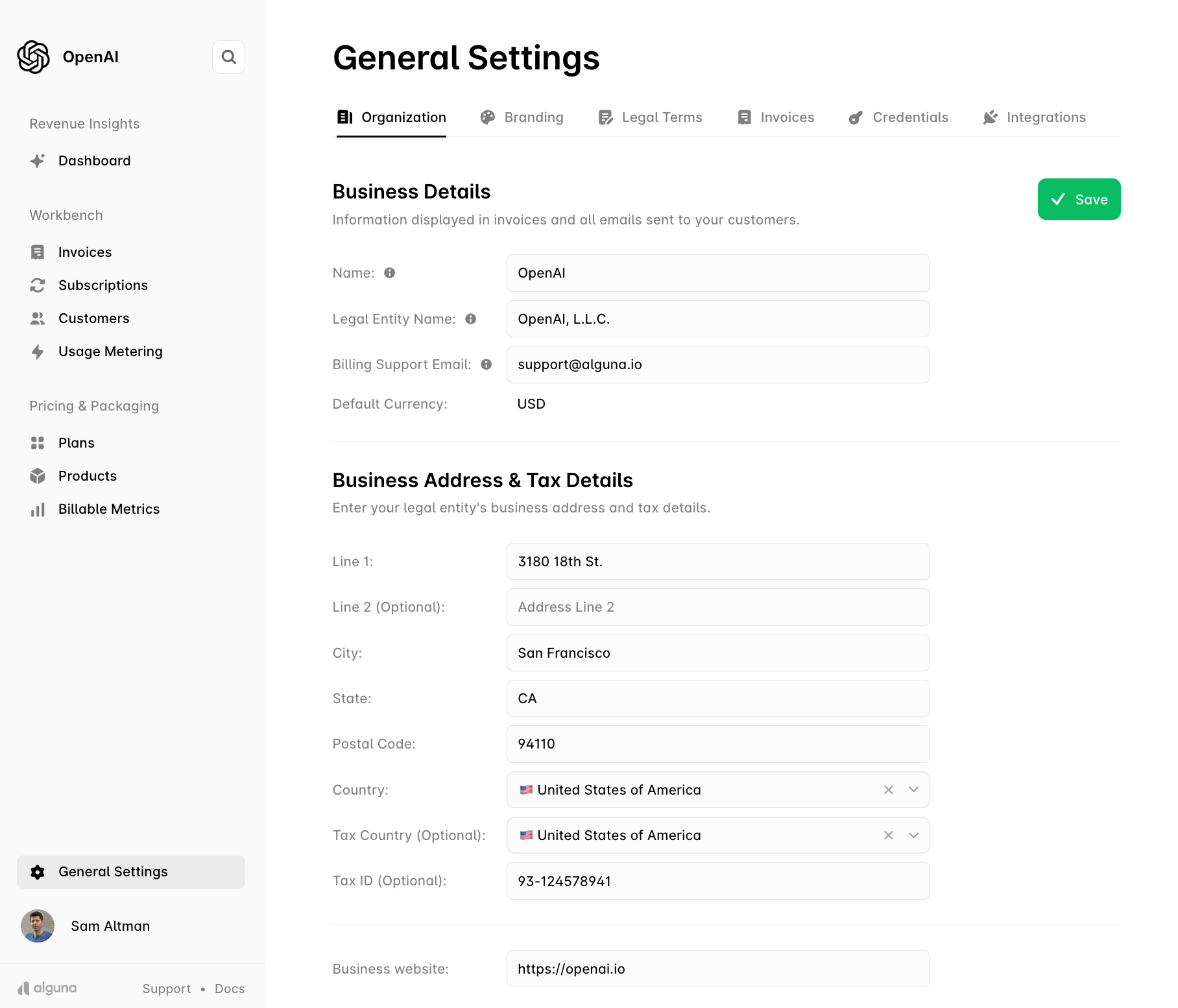Click the Sam Altman user name
Viewport: 1178px width, 1008px height.
(x=110, y=926)
